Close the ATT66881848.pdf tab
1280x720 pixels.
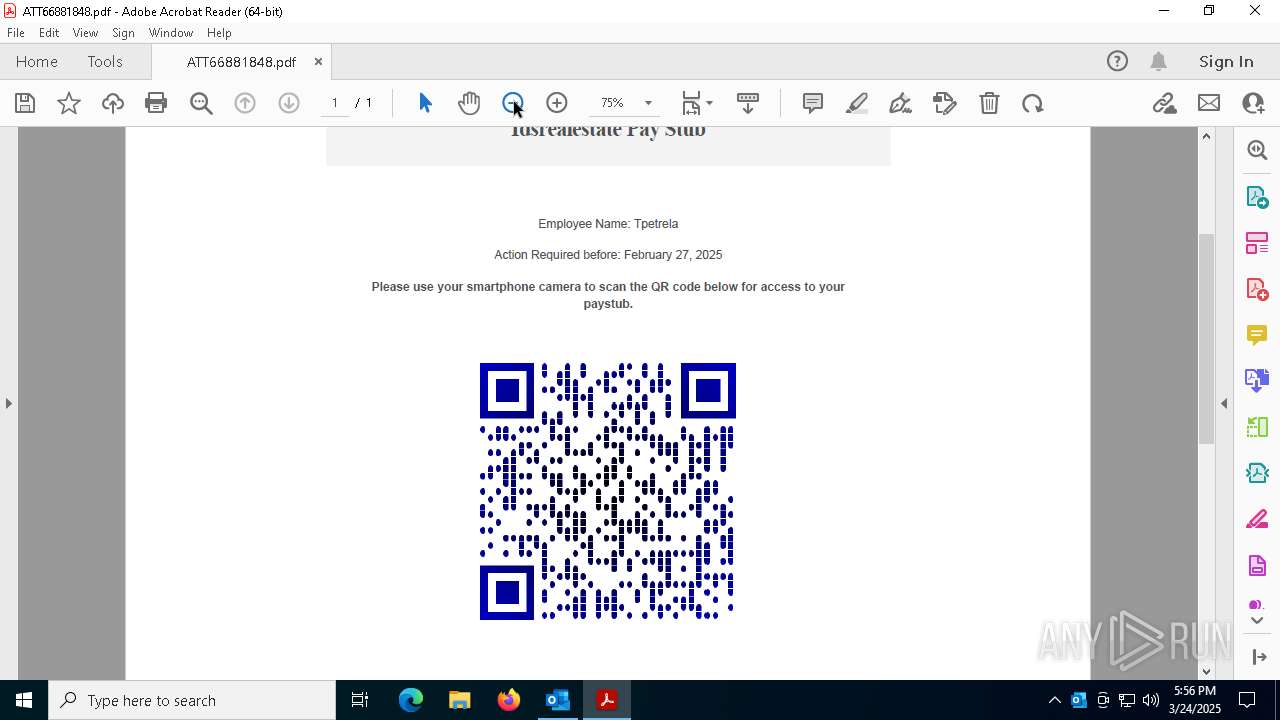318,61
